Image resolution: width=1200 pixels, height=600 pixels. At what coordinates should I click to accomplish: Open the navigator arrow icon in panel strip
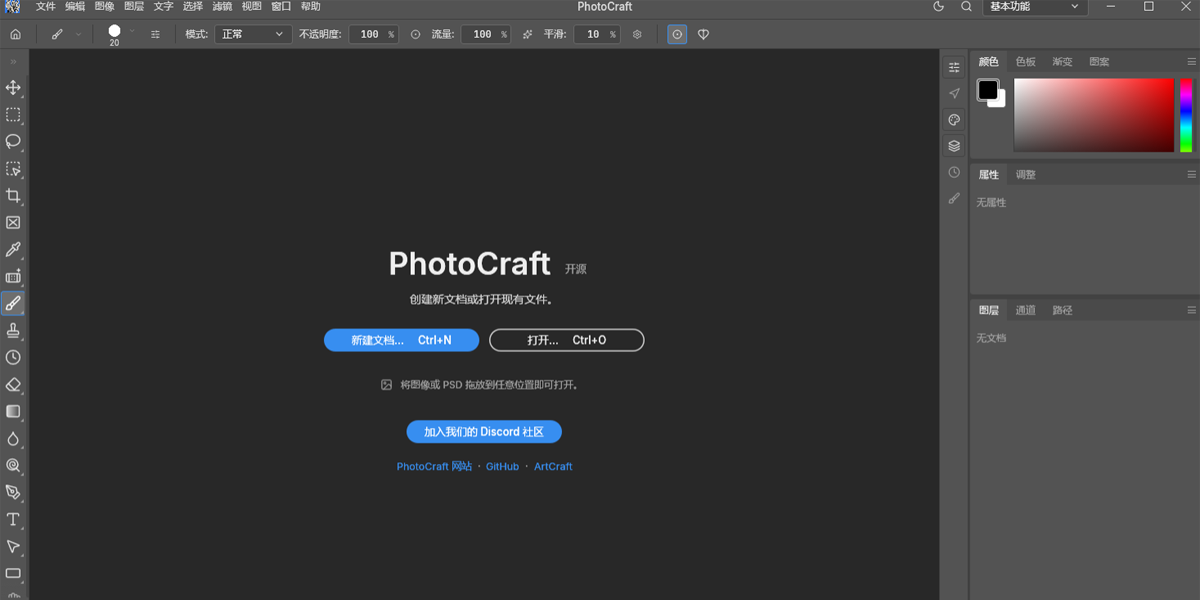954,93
